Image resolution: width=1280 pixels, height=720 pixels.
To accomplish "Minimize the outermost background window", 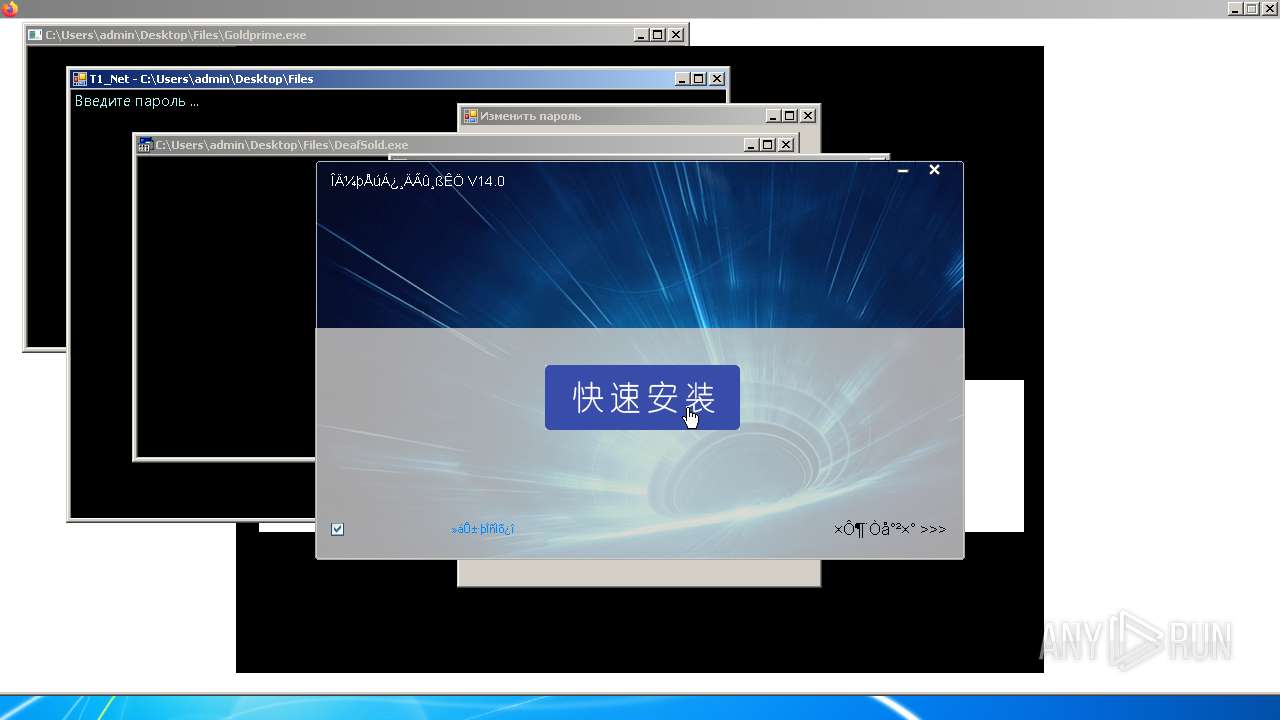I will [x=1235, y=8].
